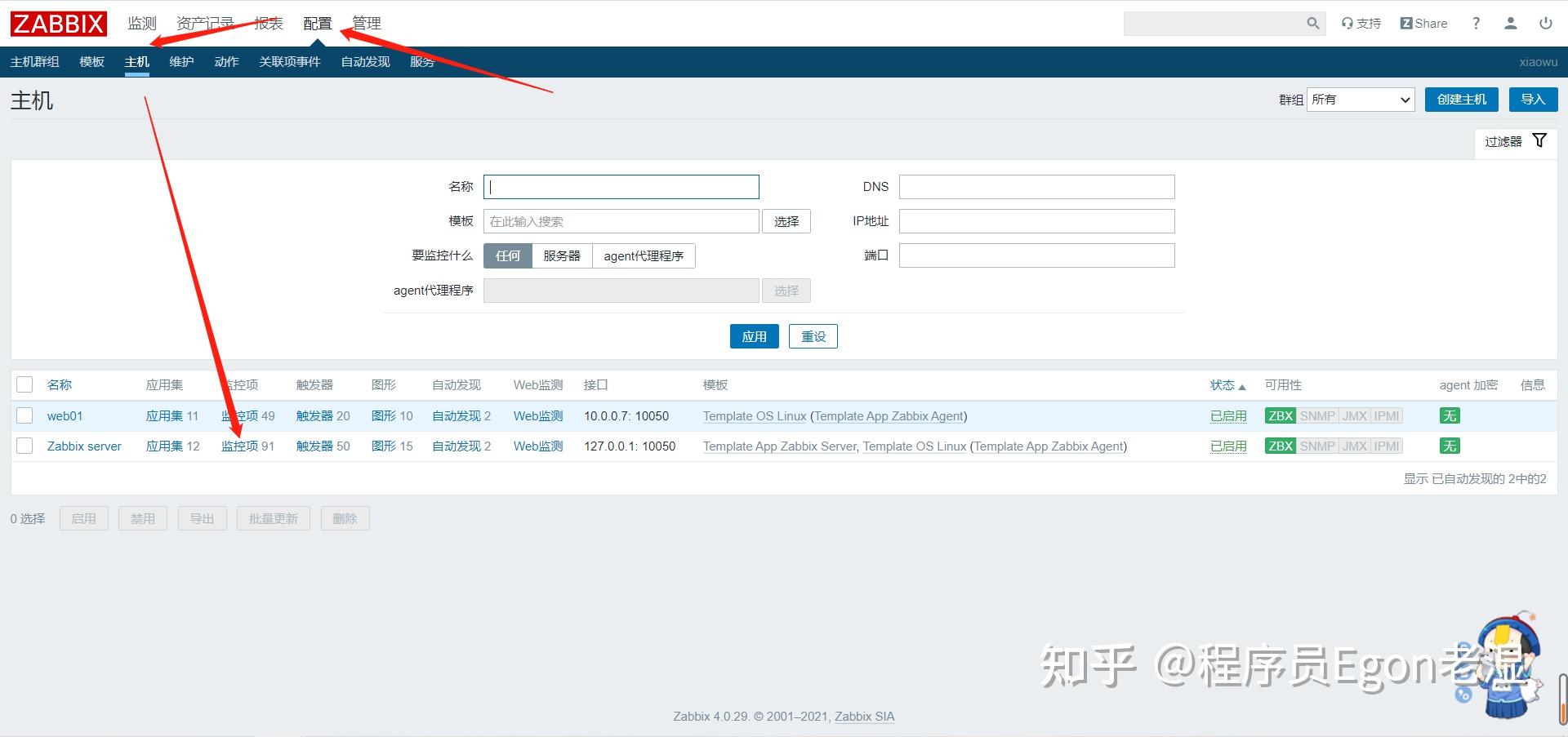The width and height of the screenshot is (1568, 737).
Task: Select 服务器 in the 要监控什么 toggle
Action: coord(561,255)
